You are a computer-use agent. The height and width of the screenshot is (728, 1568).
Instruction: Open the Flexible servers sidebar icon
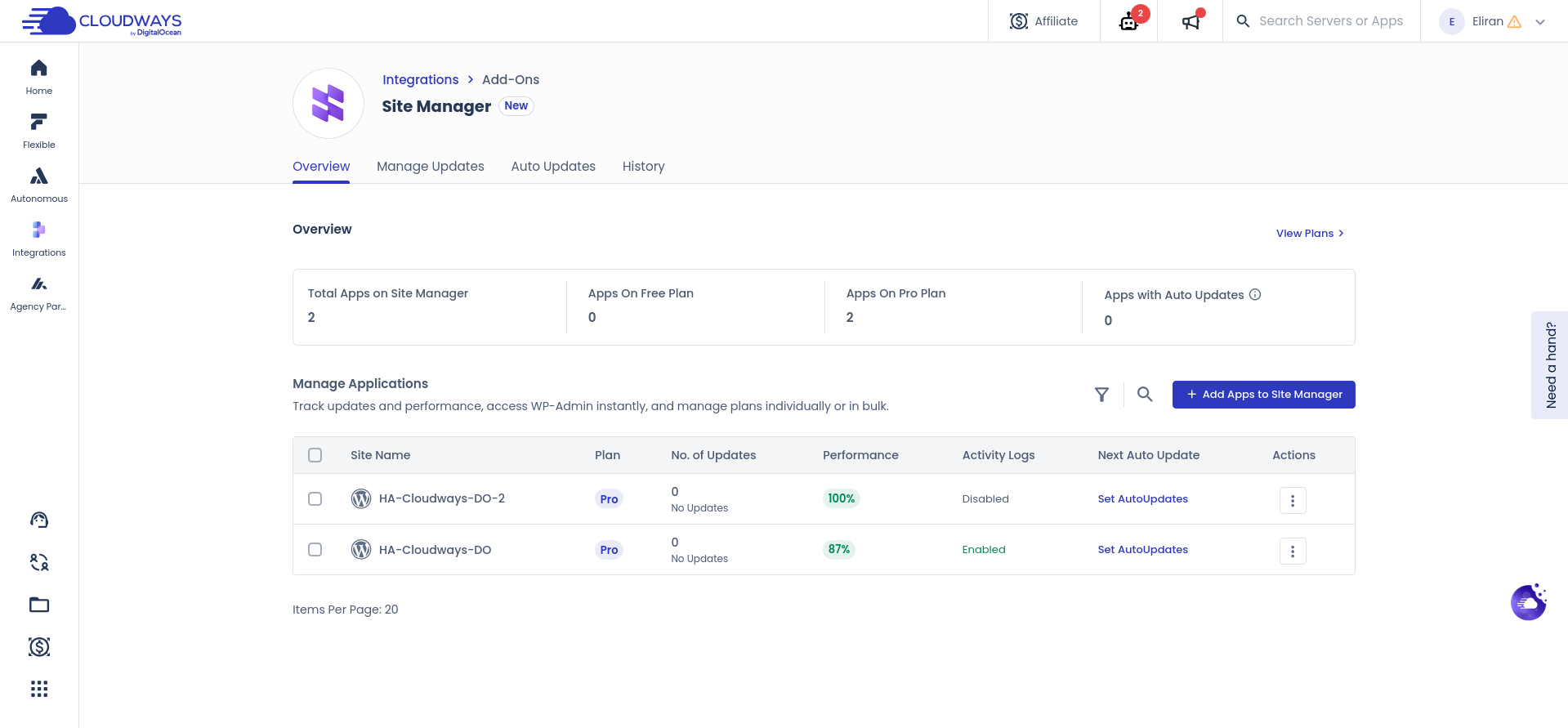[38, 123]
